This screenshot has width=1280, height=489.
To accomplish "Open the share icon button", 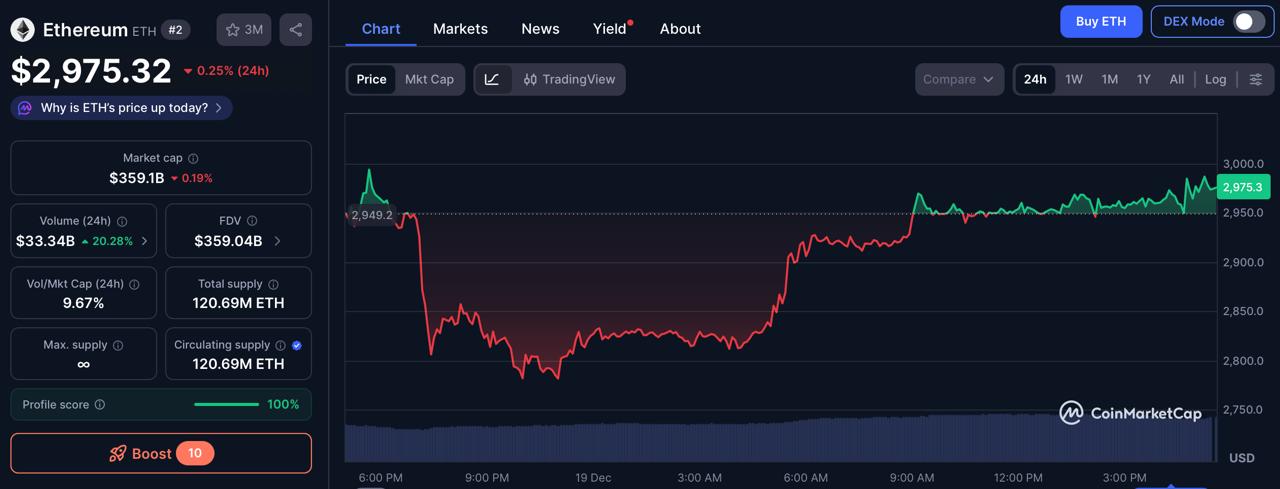I will [295, 30].
